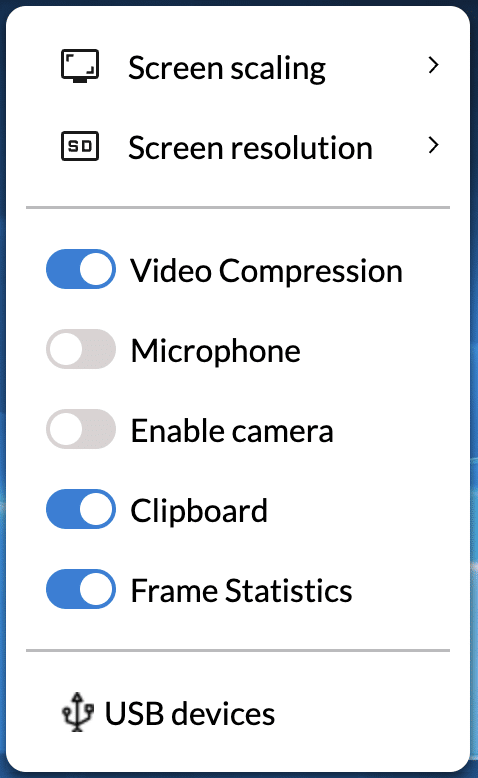Enable the camera toggle switch
This screenshot has height=778, width=478.
pyautogui.click(x=81, y=429)
